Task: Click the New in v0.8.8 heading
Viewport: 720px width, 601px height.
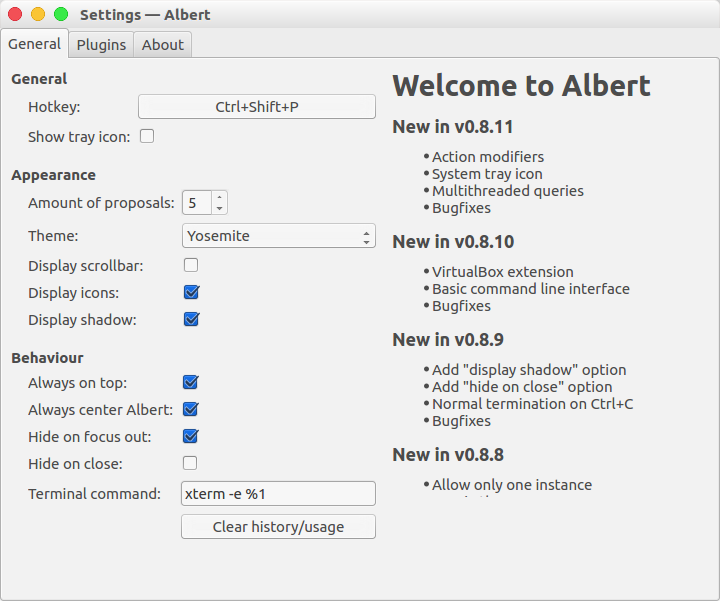Action: (x=448, y=455)
